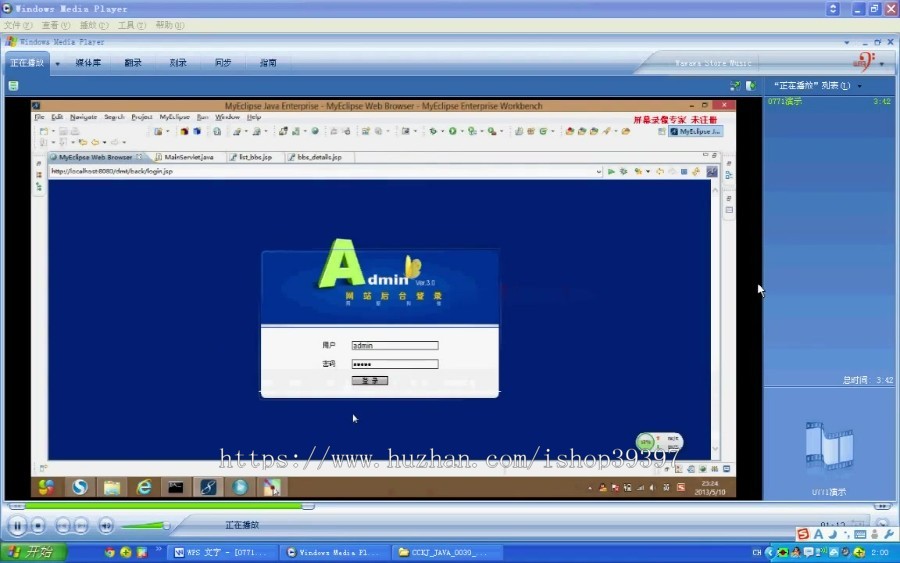The image size is (900, 563).
Task: Switch to the 翻录 tab
Action: point(133,63)
